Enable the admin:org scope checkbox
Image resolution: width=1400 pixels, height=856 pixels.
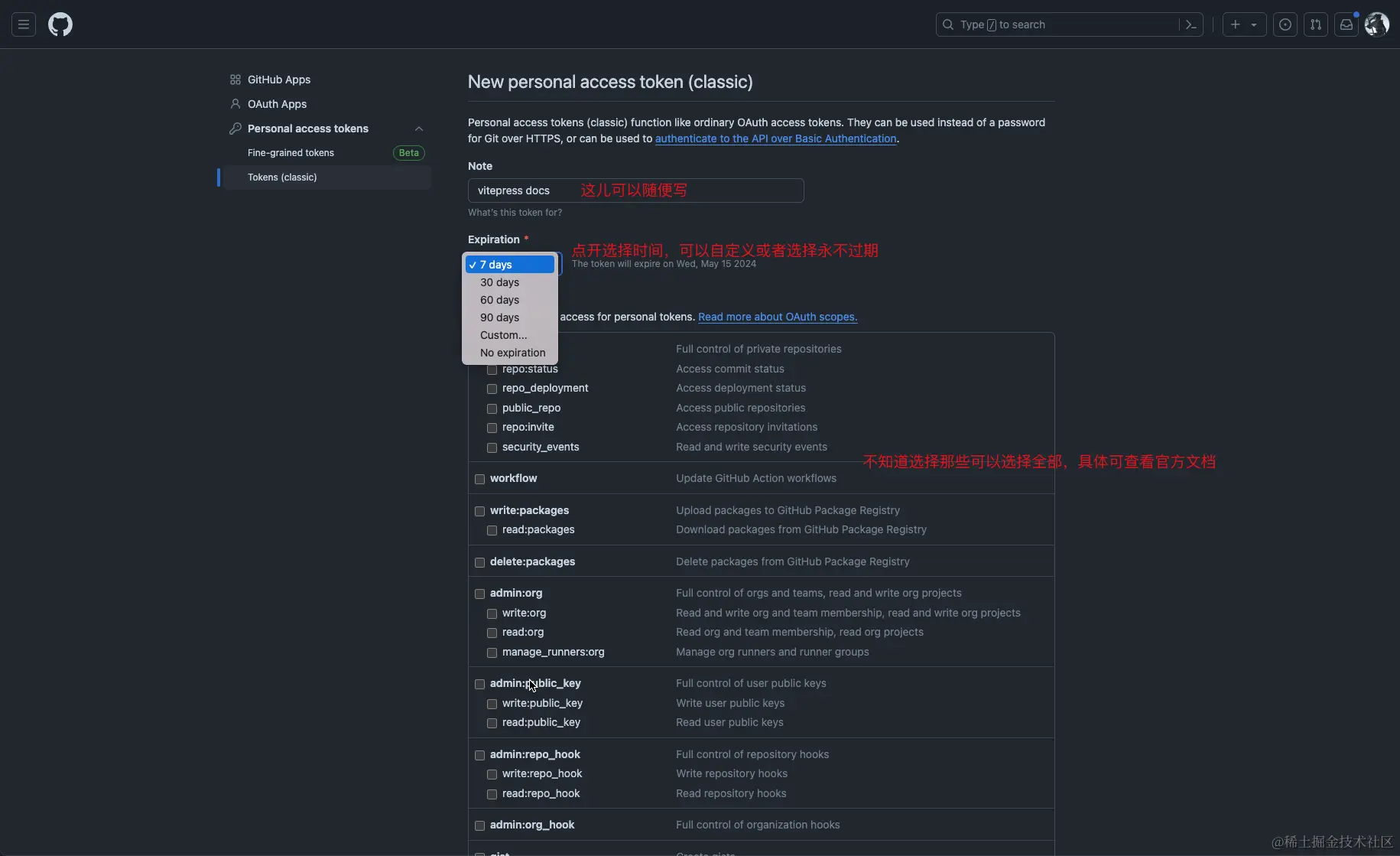click(x=479, y=594)
